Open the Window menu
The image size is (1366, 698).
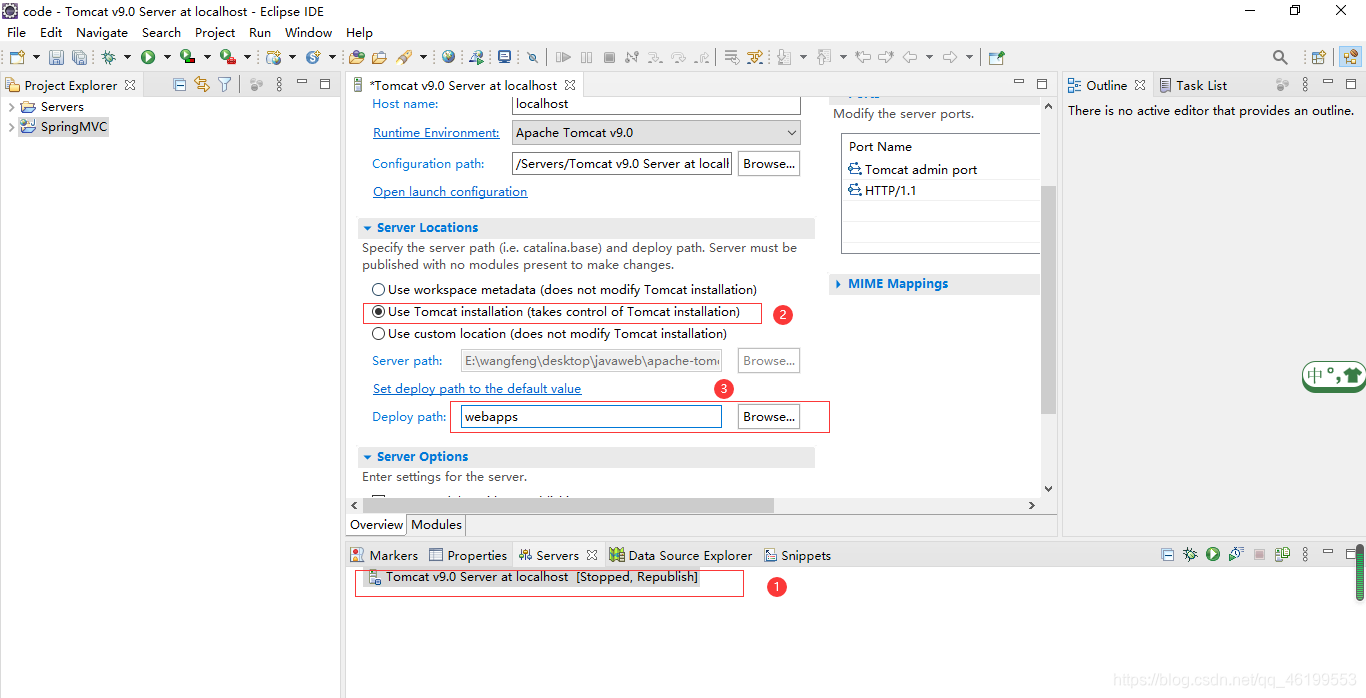point(308,32)
